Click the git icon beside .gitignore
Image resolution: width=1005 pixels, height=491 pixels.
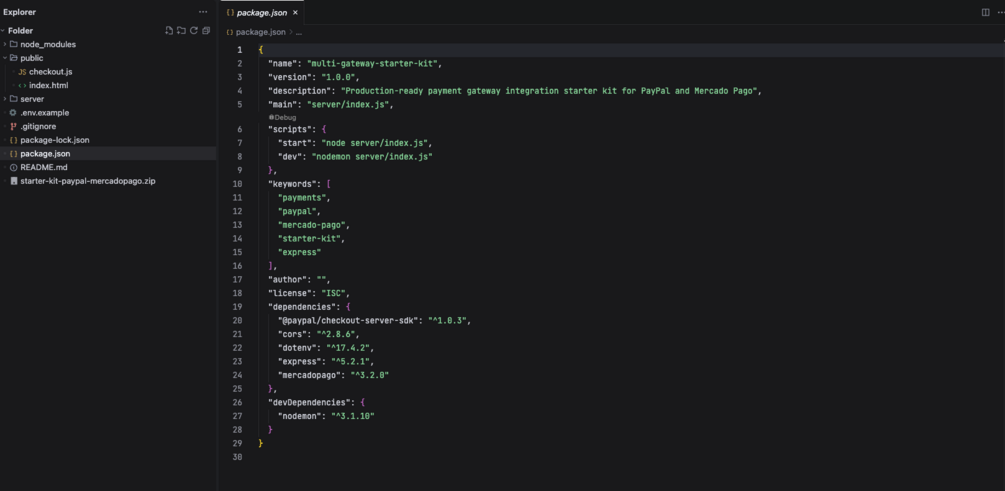[13, 126]
